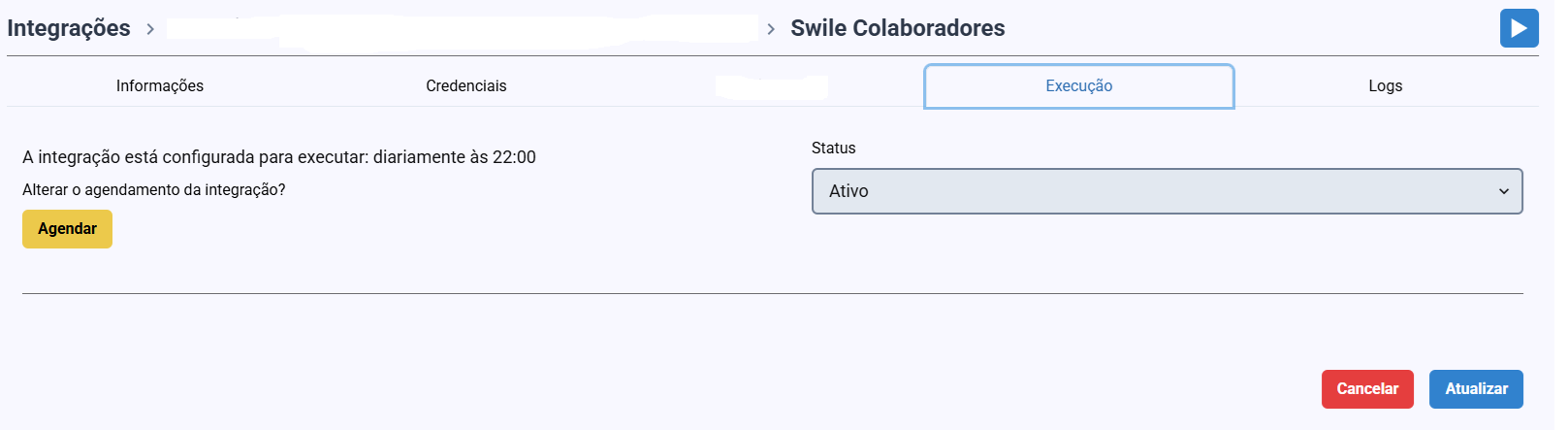Click the Status field label
This screenshot has height=430, width=1568.
[x=833, y=148]
